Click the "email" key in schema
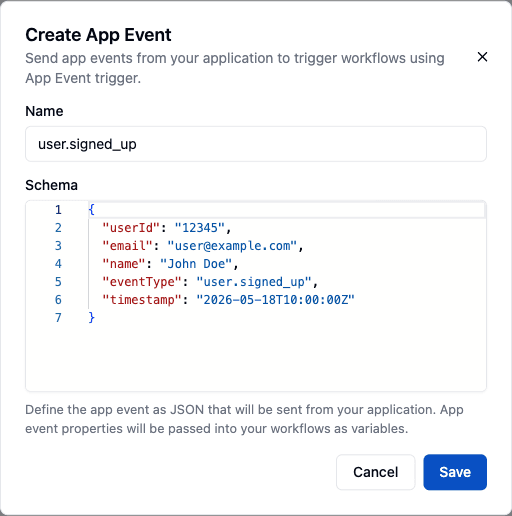This screenshot has height=516, width=512. coord(128,246)
